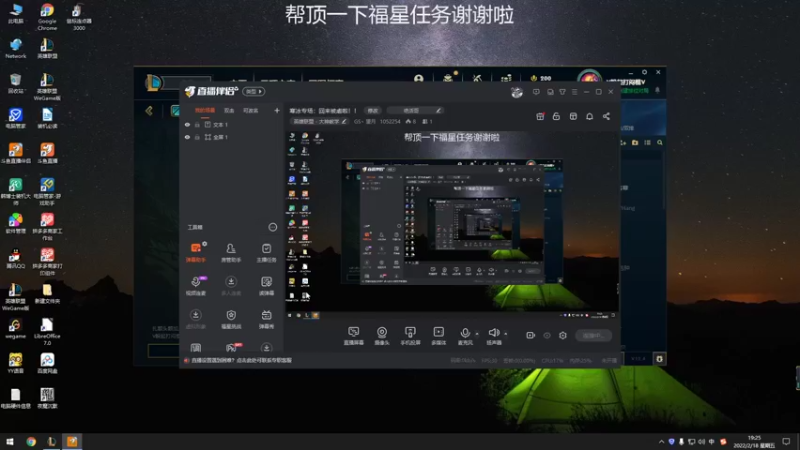Open the customer service link at bottom
Image resolution: width=800 pixels, height=450 pixels.
240,360
